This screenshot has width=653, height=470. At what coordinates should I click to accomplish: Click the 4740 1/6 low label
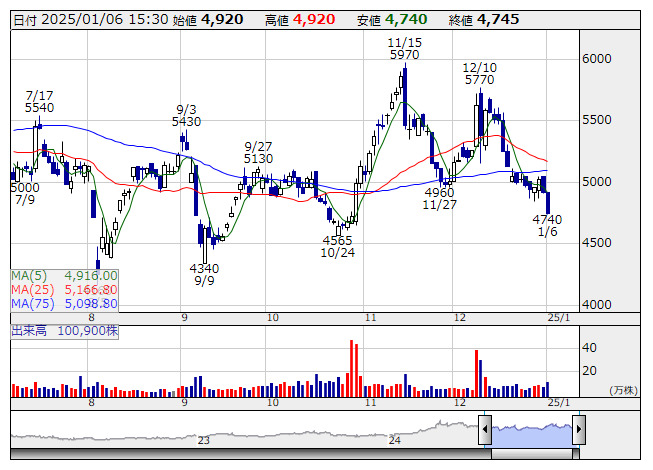pyautogui.click(x=547, y=225)
